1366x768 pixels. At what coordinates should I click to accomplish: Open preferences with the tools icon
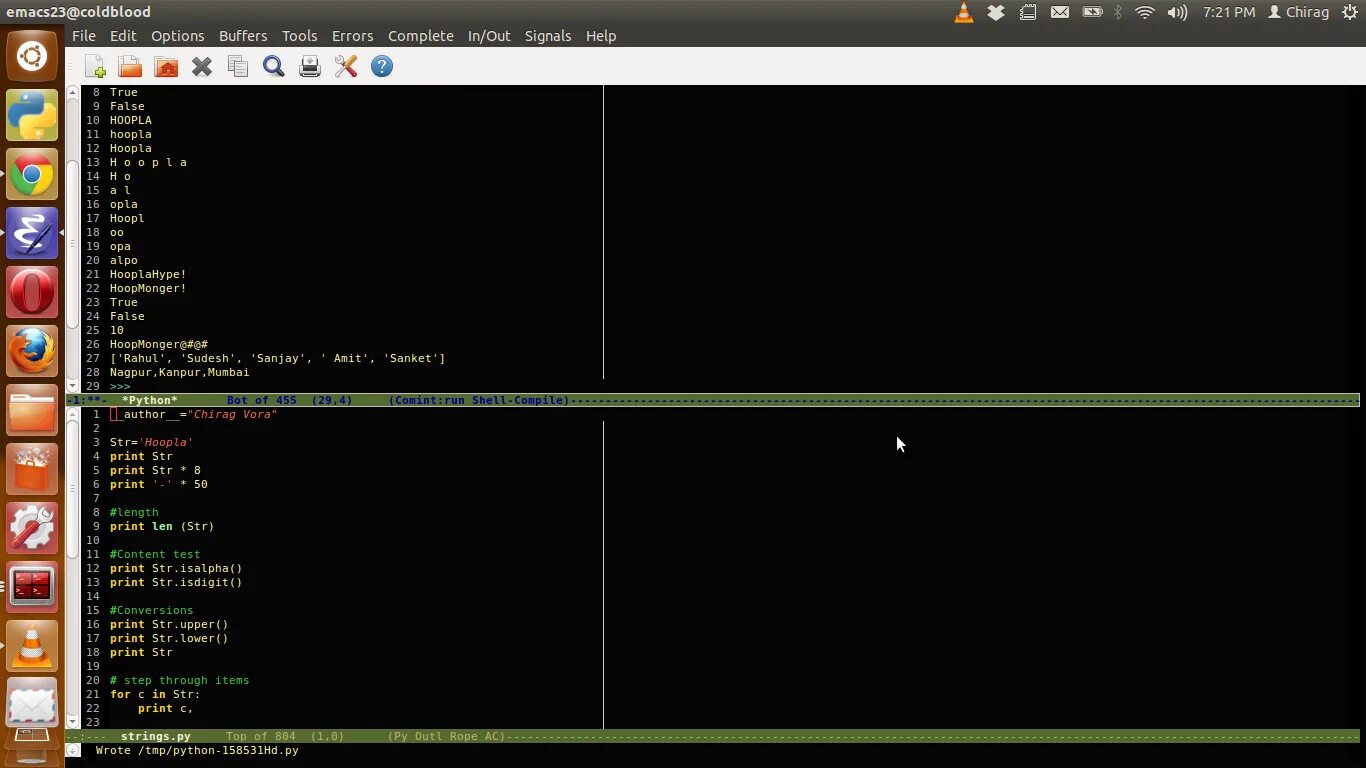coord(346,66)
